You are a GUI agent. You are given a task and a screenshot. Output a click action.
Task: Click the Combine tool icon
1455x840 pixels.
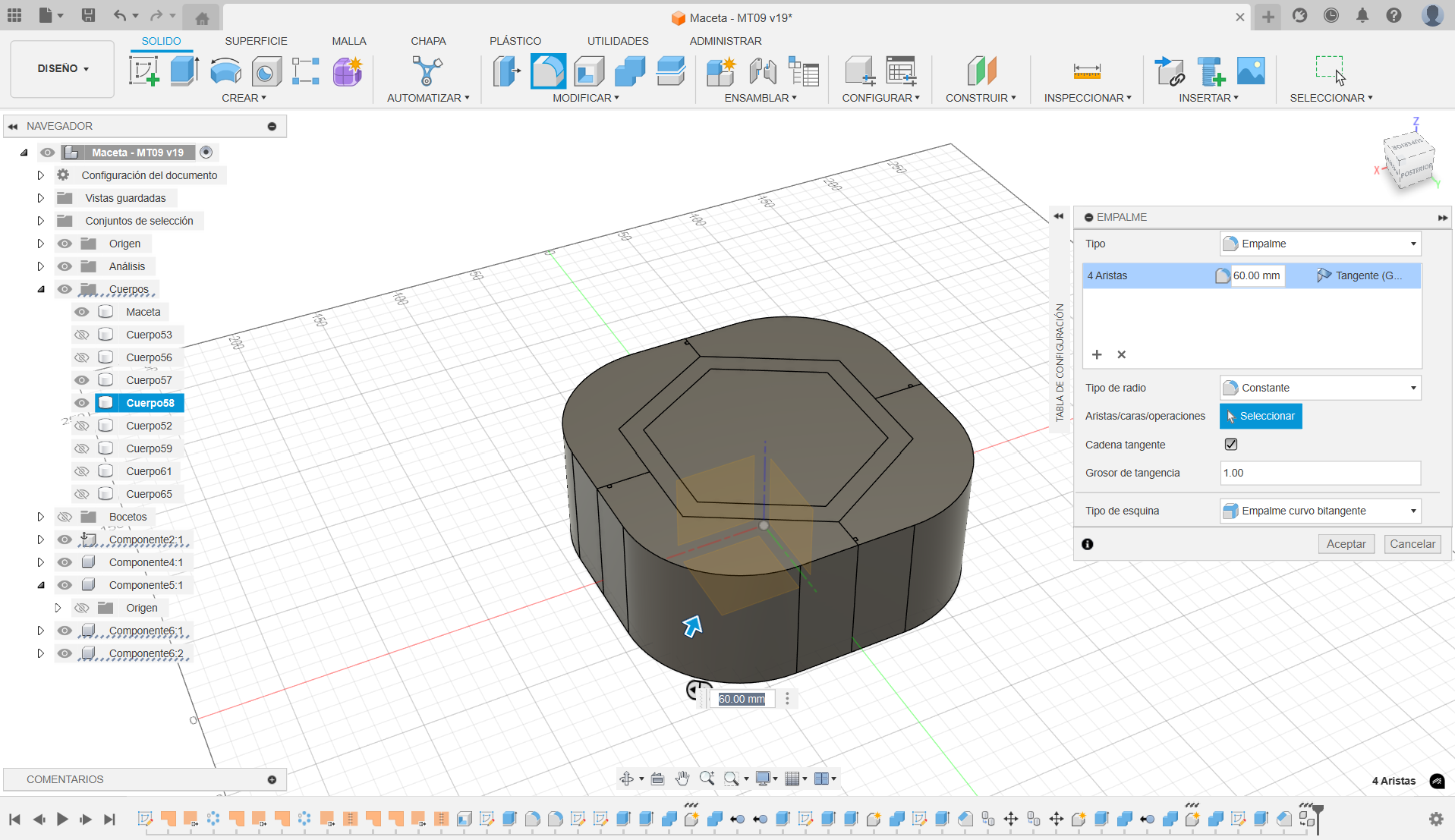[x=630, y=71]
